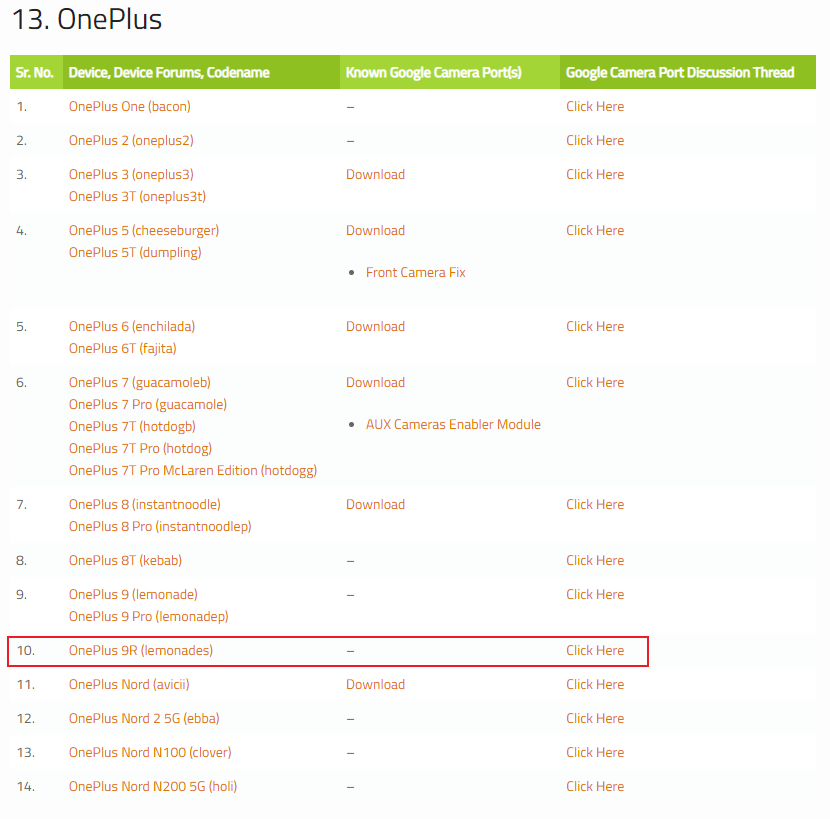Screen dimensions: 830x819
Task: Download the Google Camera port for OnePlus 5
Action: (x=375, y=230)
